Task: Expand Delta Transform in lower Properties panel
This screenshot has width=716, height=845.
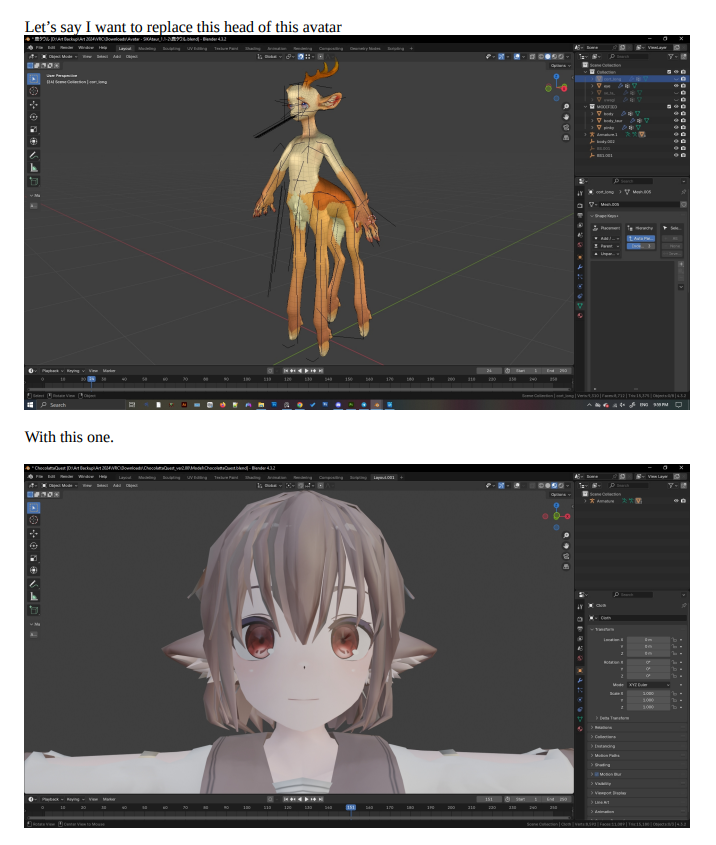Action: [x=614, y=718]
